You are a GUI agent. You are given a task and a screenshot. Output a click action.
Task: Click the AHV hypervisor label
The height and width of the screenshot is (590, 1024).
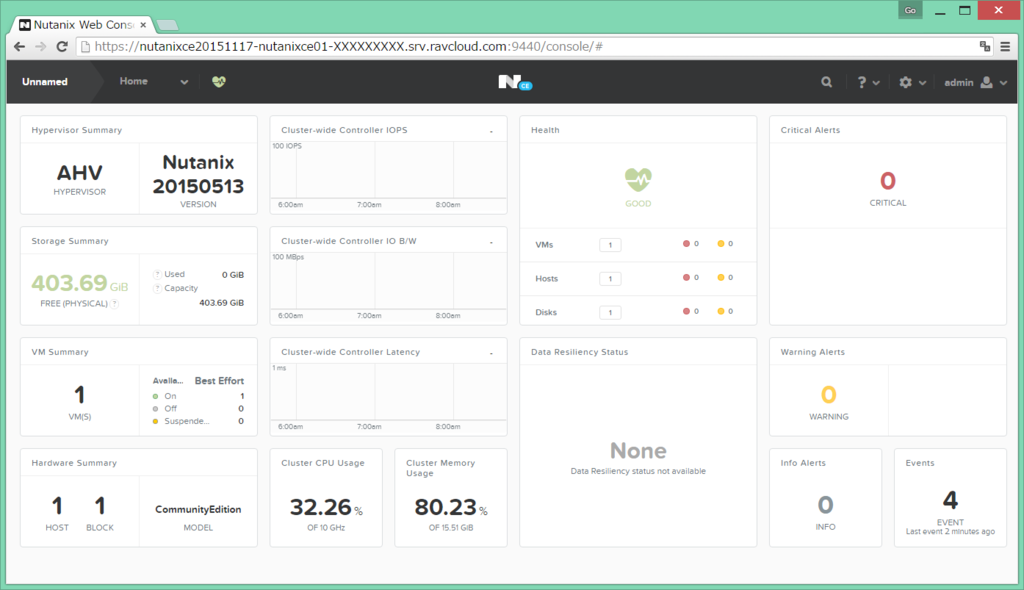pos(80,172)
